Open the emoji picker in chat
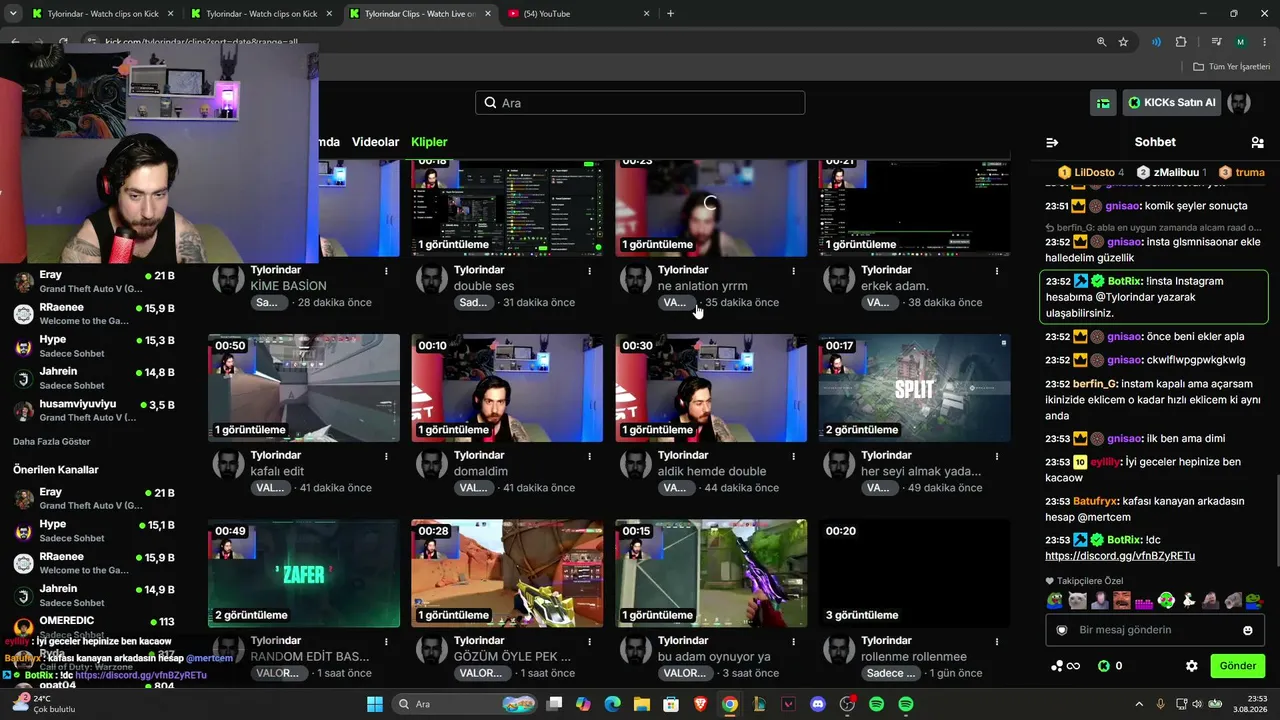The height and width of the screenshot is (720, 1280). (1248, 630)
